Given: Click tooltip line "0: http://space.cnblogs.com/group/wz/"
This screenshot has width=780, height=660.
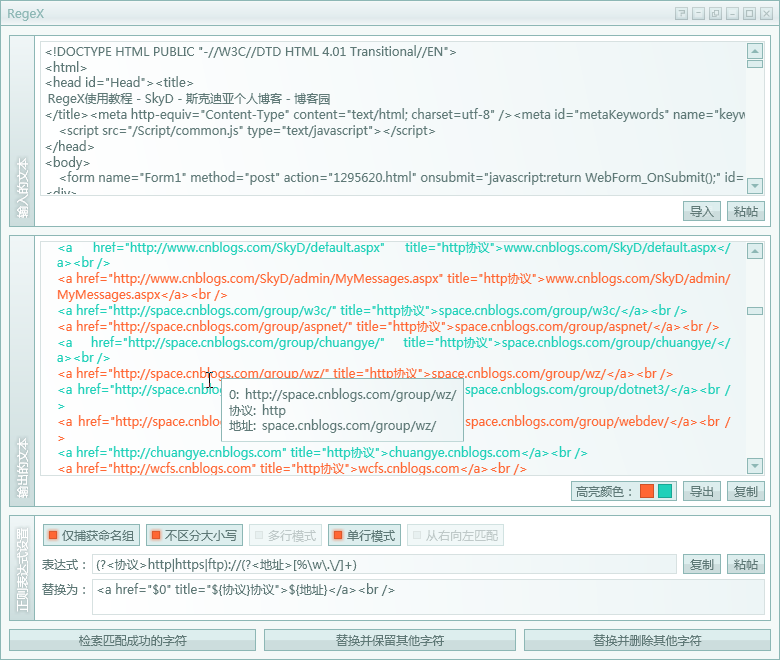Looking at the screenshot, I should pos(342,394).
